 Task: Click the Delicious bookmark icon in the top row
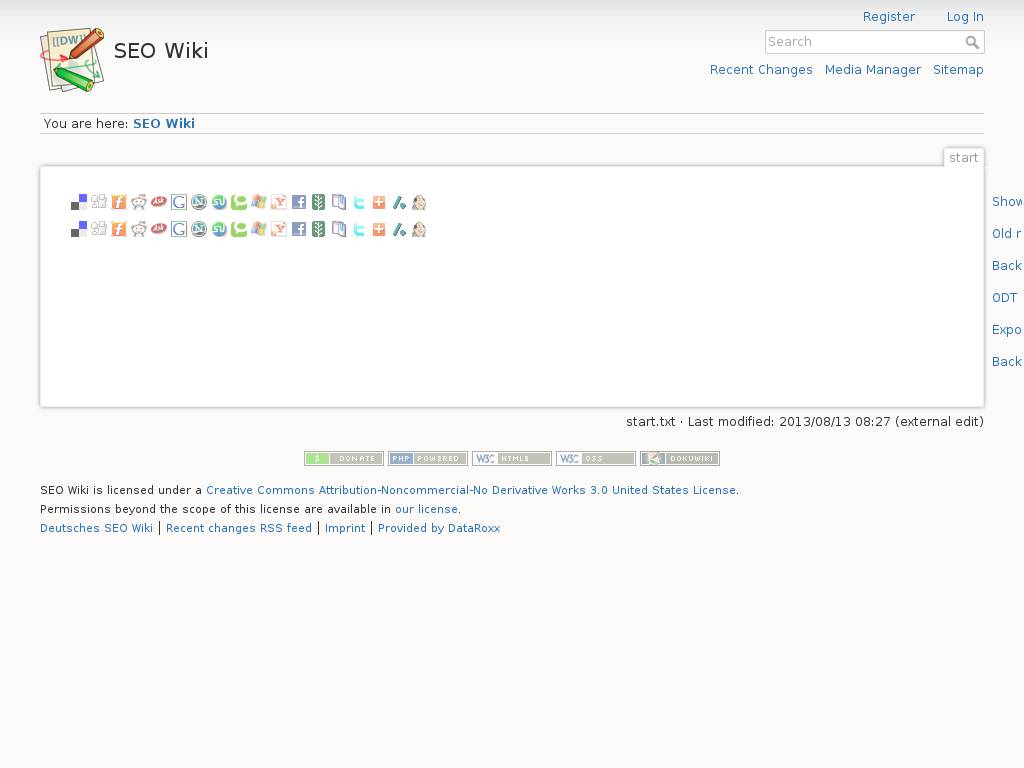click(x=79, y=202)
